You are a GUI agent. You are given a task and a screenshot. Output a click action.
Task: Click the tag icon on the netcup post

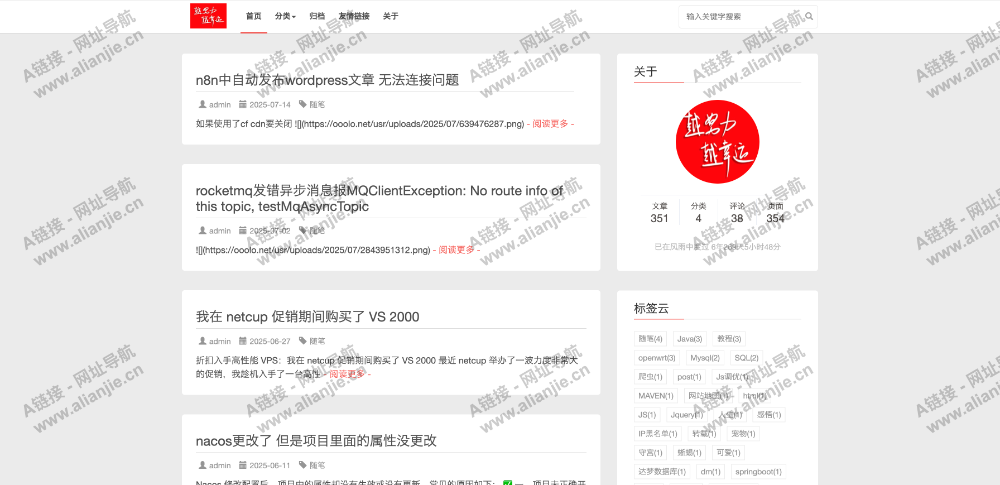tap(302, 341)
